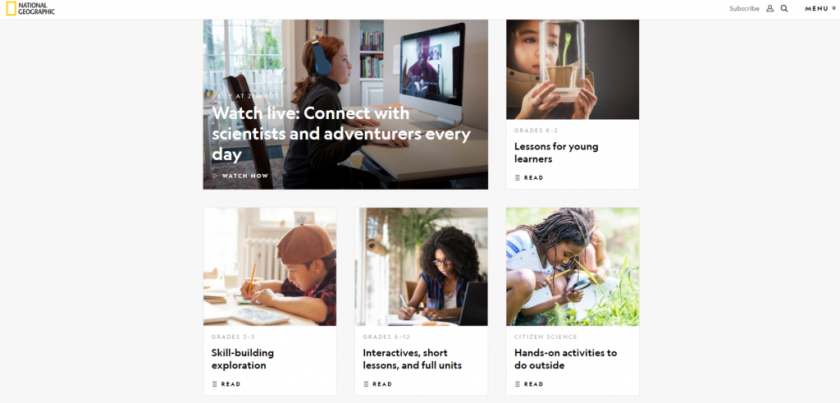Click read icon under Hands-on activities
Screen dimensions: 840x403
coord(518,384)
